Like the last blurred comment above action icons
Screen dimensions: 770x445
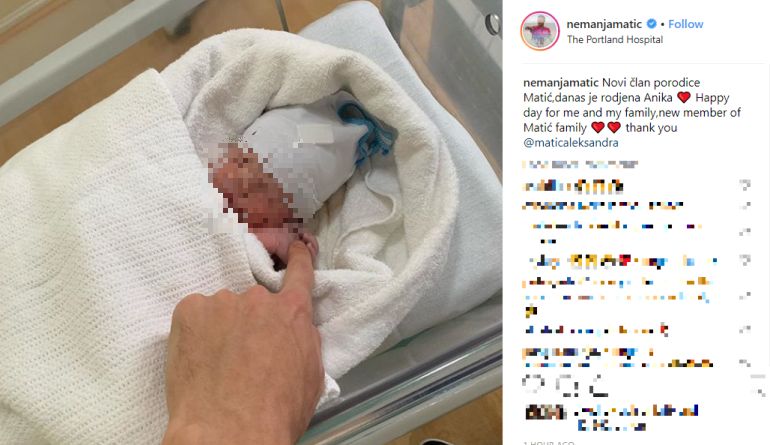[745, 363]
